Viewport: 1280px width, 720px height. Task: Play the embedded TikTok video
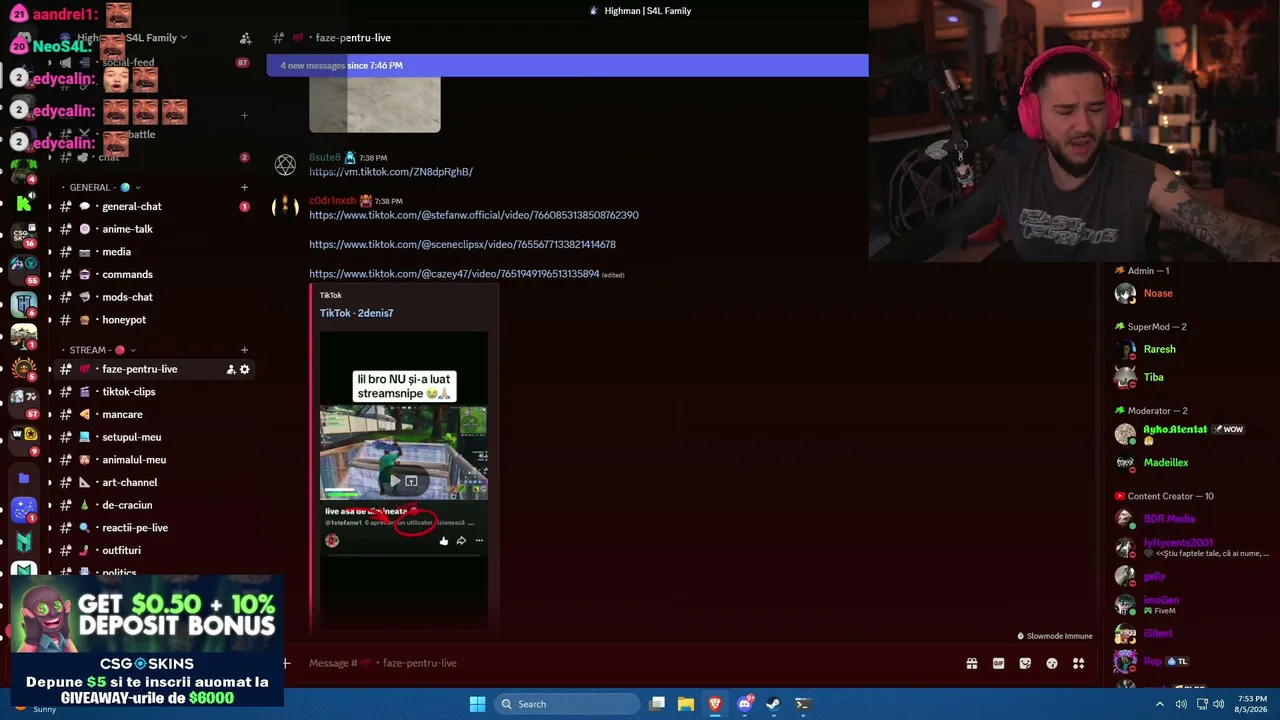396,481
